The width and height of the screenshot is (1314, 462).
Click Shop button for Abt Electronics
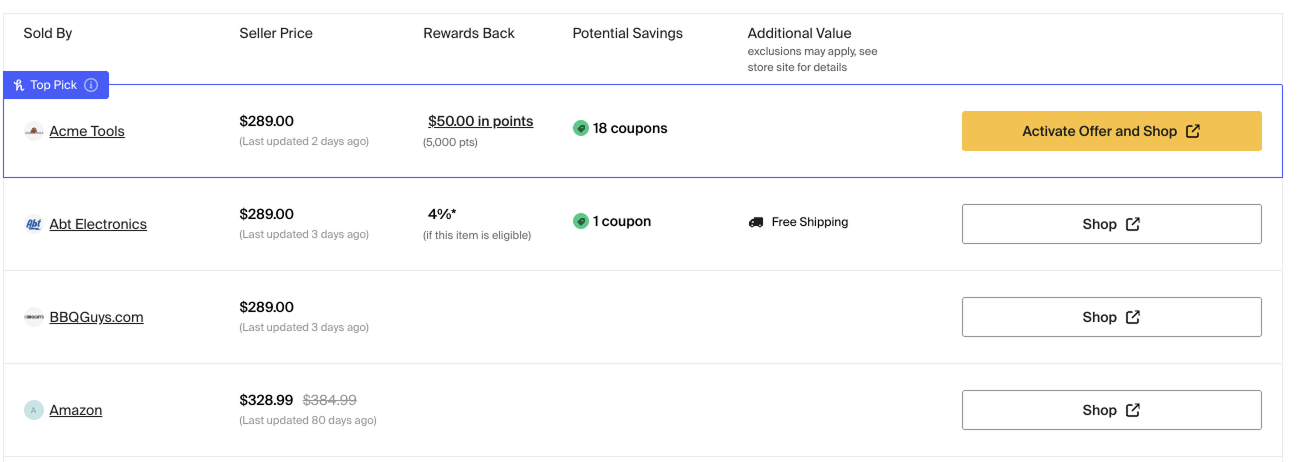pos(1111,224)
